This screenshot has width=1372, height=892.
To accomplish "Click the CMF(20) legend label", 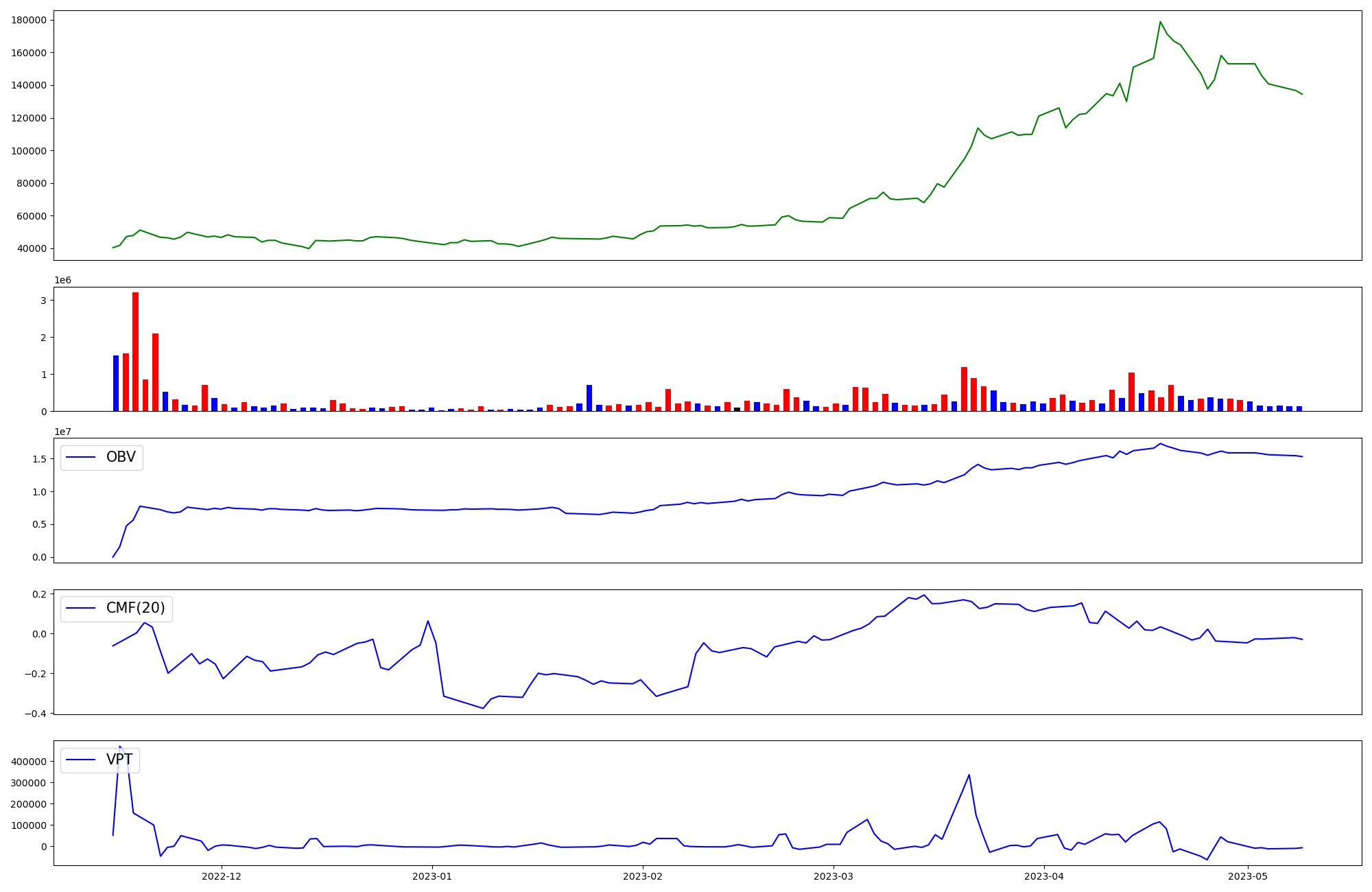I will (135, 609).
